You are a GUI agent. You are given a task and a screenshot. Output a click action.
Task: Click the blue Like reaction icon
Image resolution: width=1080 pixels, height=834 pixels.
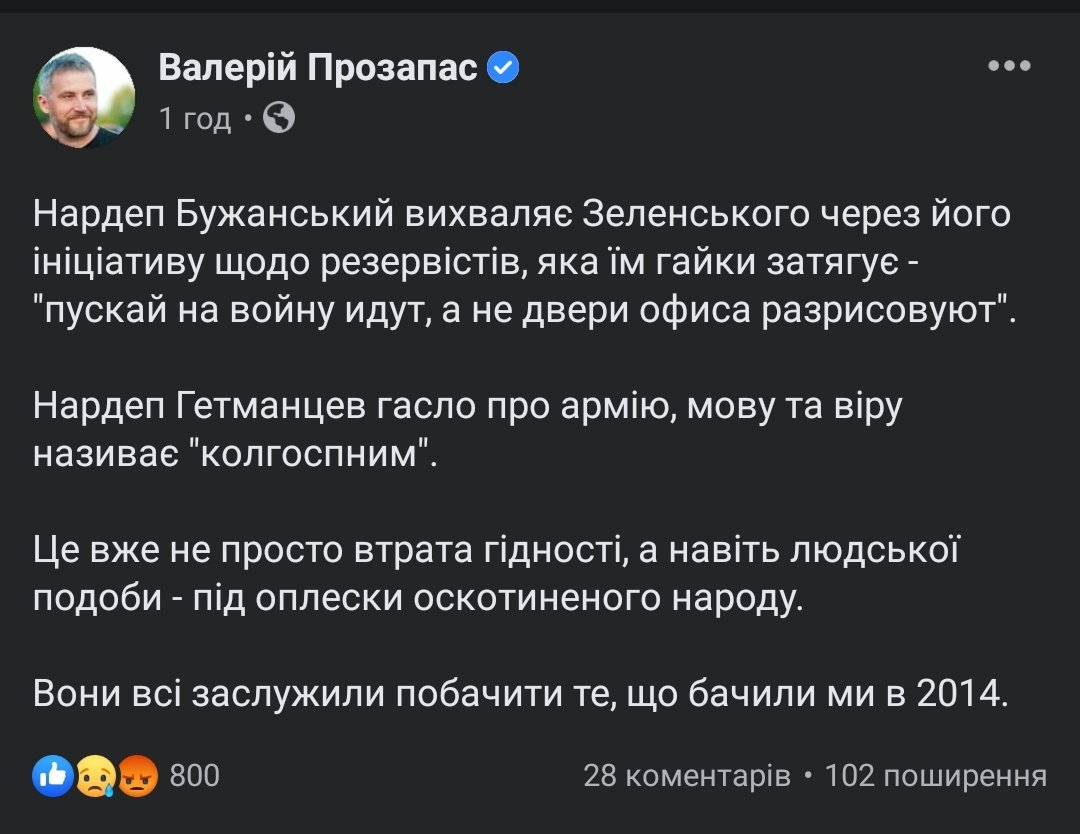[52, 775]
